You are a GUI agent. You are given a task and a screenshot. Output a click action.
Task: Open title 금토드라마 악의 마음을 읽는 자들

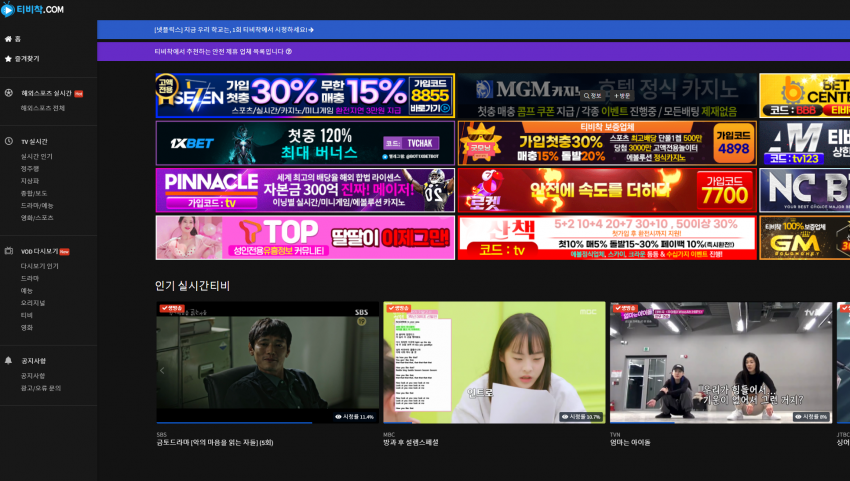tap(215, 442)
